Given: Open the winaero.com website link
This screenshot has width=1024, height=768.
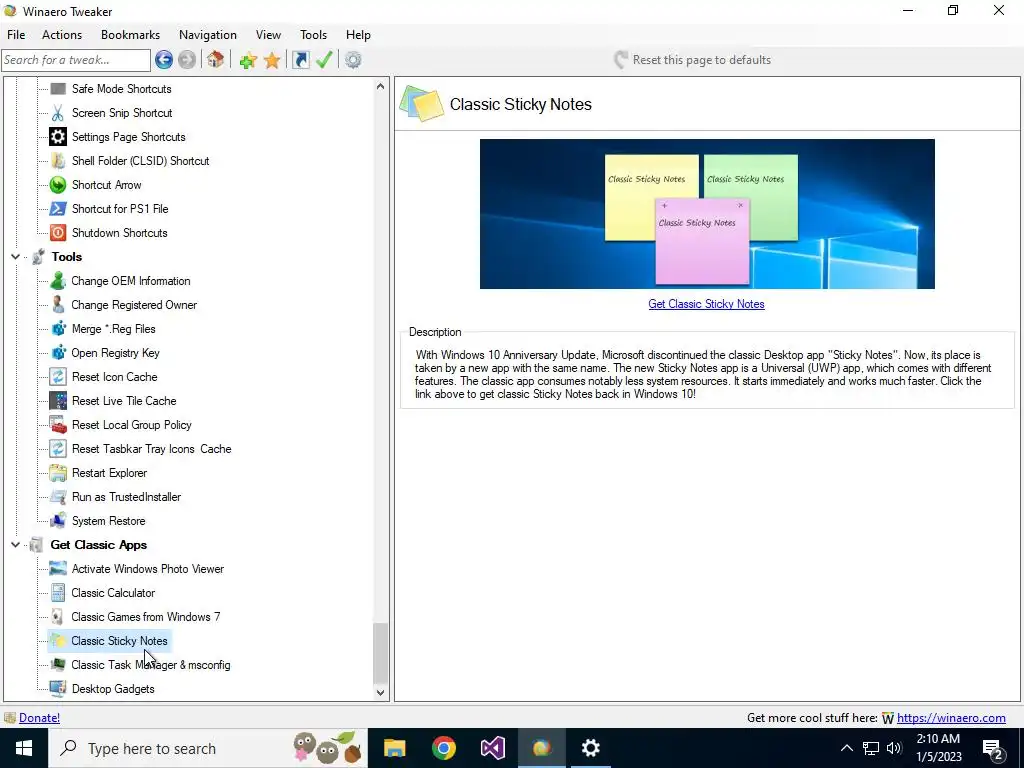Looking at the screenshot, I should point(951,718).
